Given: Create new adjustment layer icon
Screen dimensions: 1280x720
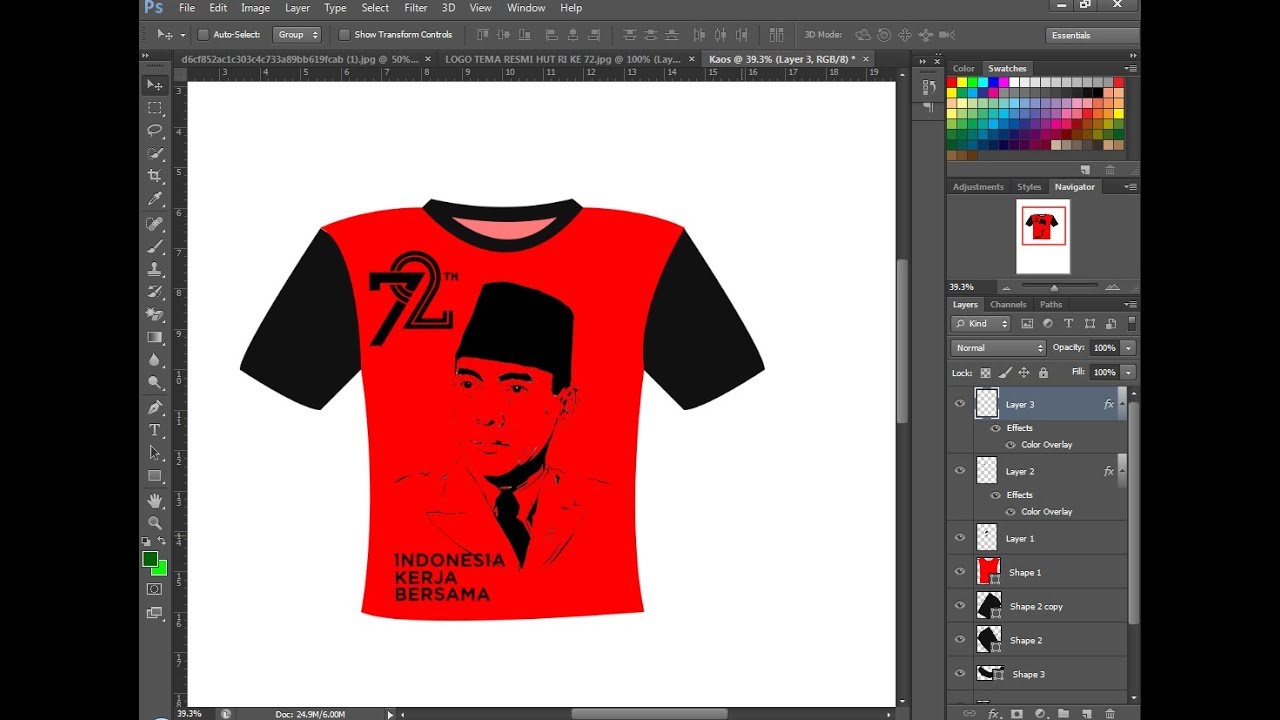Looking at the screenshot, I should coord(1040,713).
